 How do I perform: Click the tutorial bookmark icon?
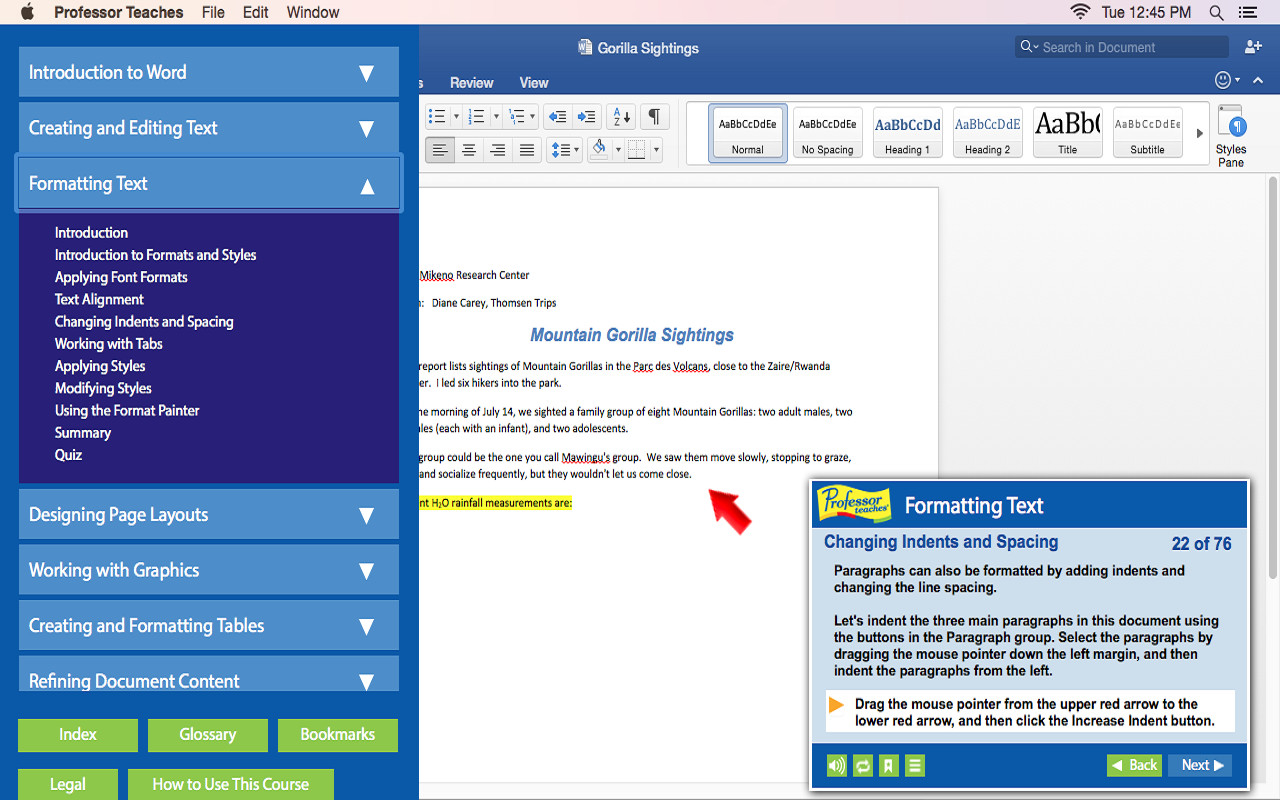888,766
